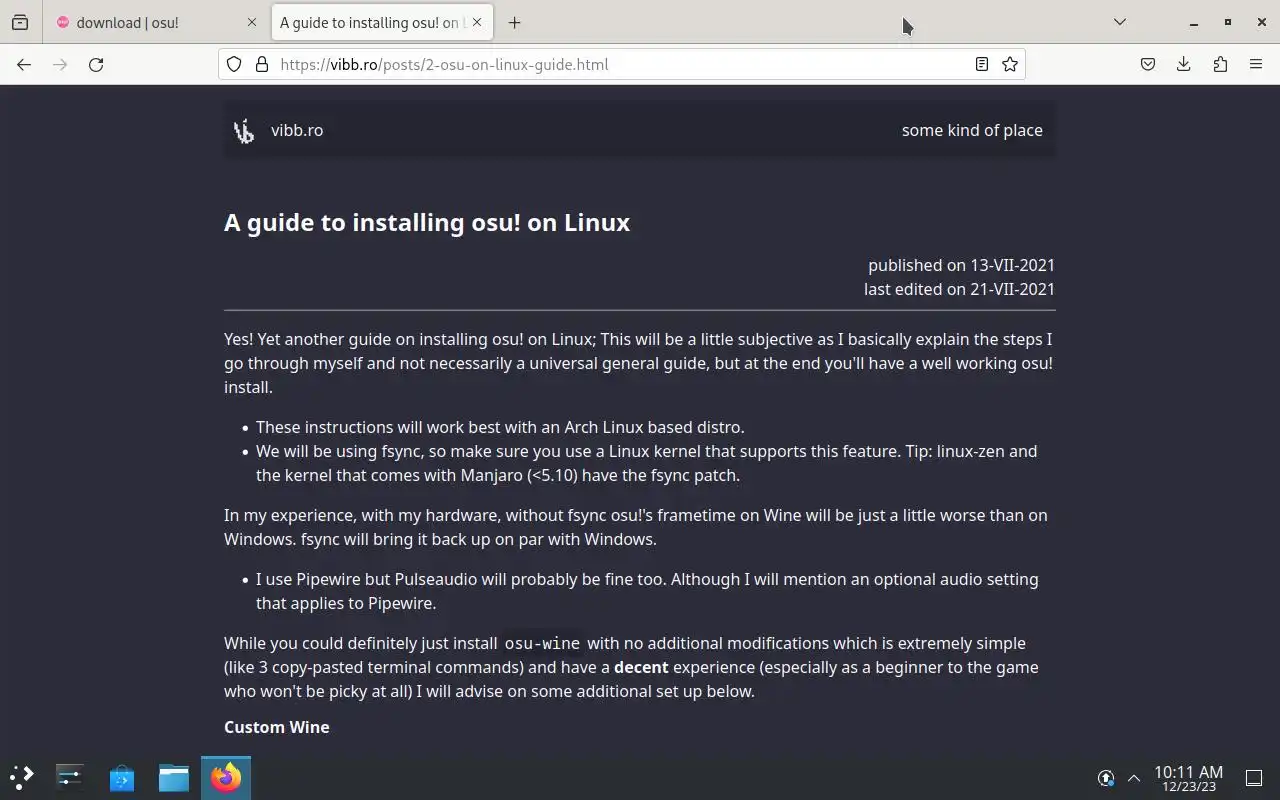Screen dimensions: 1280x800
Task: Open the tracking protection shield icon
Action: coord(234,64)
